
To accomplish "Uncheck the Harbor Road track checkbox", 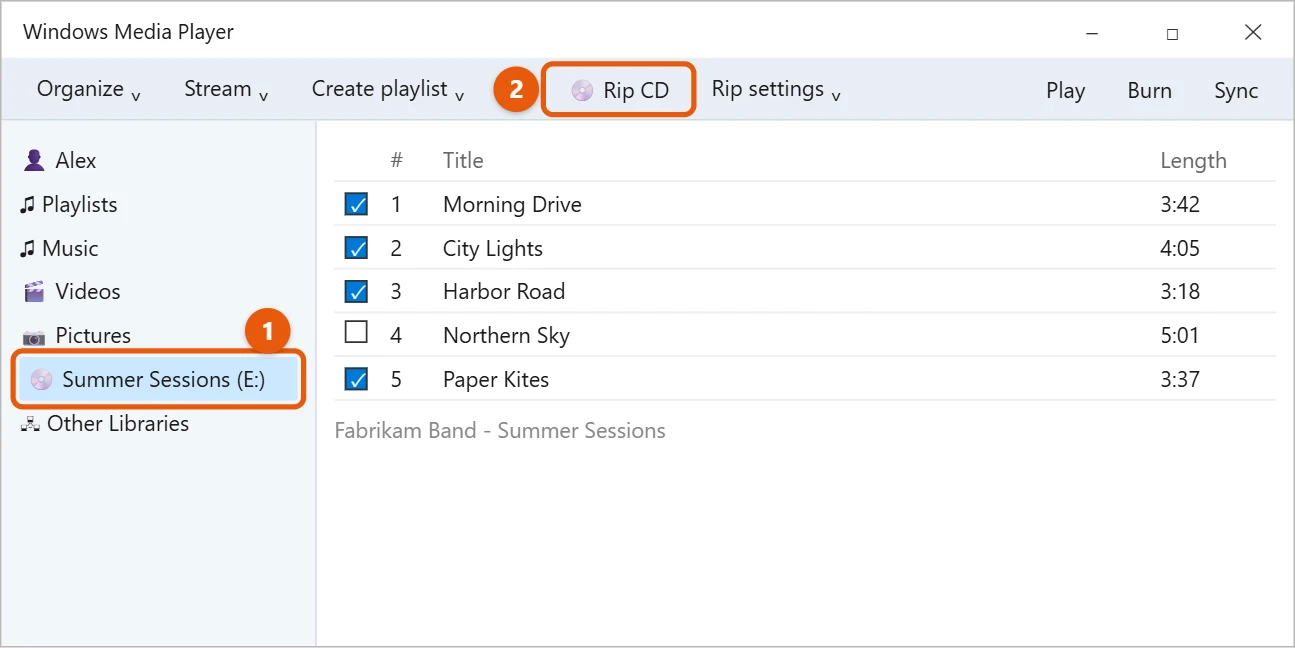I will click(356, 291).
